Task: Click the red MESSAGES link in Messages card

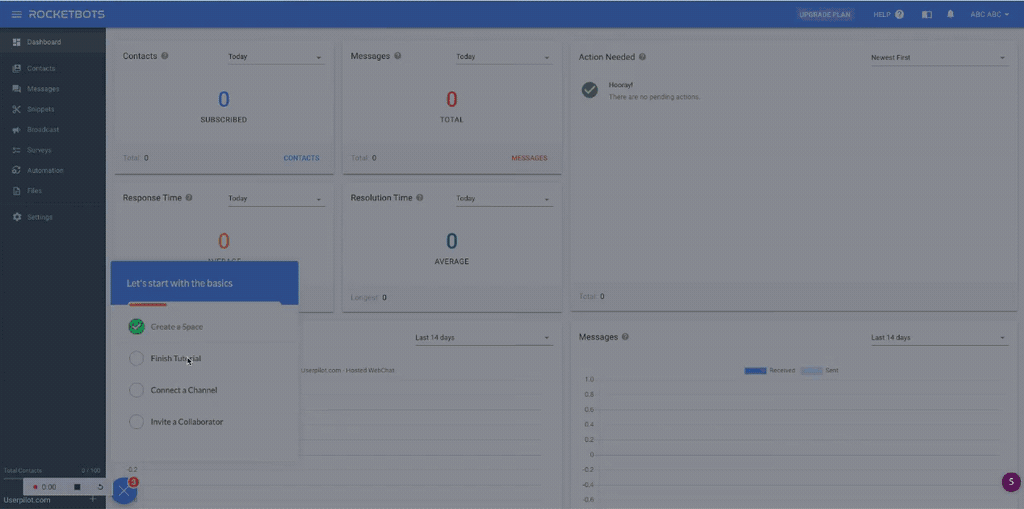Action: point(529,158)
